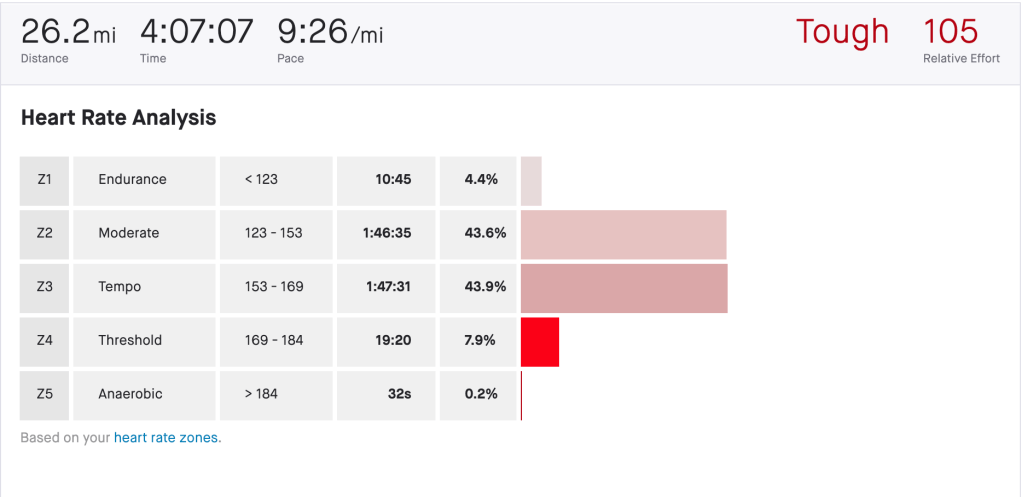The image size is (1022, 497).
Task: Click the 9:26 /mi Pace stat
Action: [330, 34]
